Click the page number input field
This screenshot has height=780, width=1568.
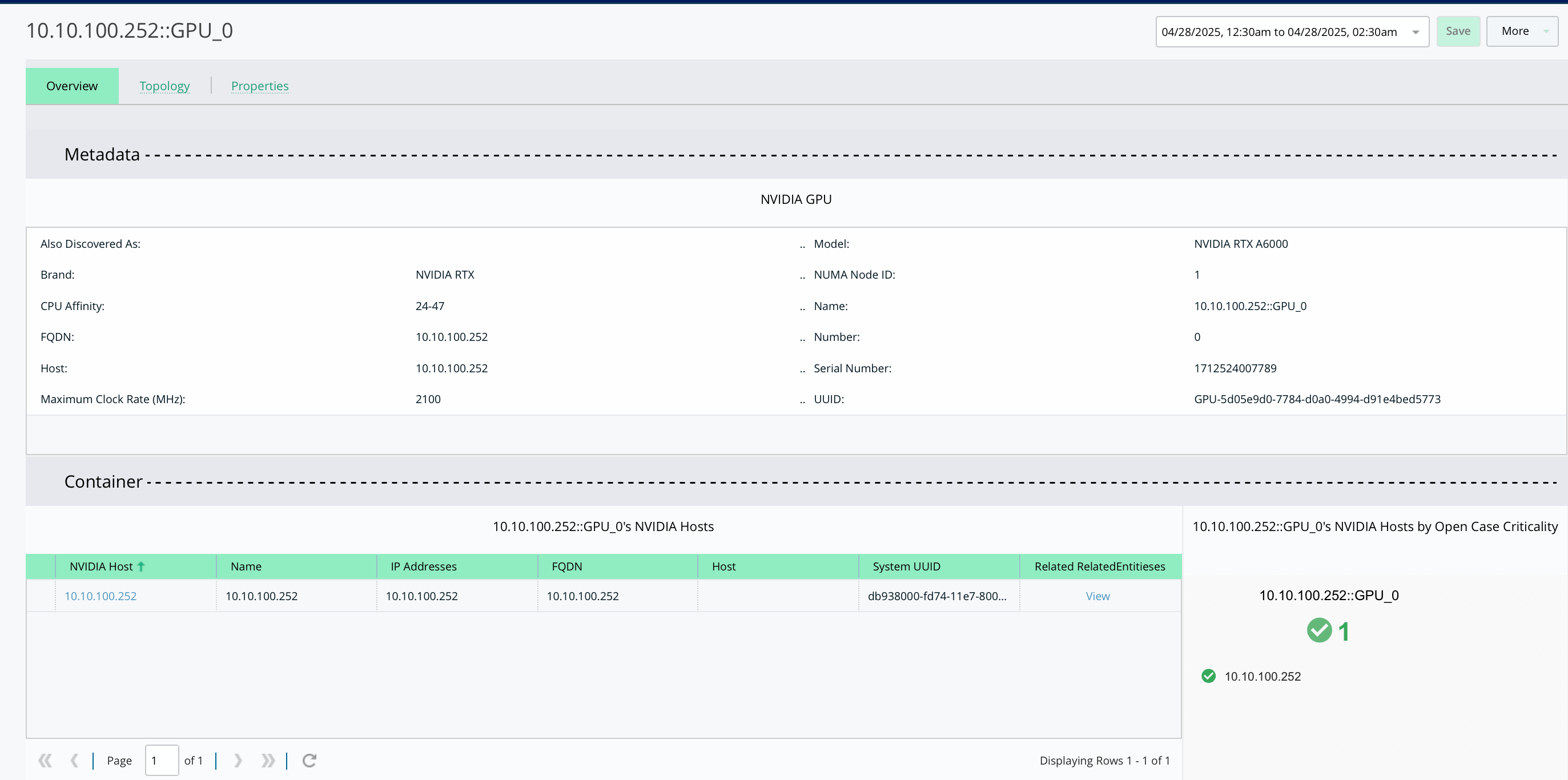click(162, 760)
